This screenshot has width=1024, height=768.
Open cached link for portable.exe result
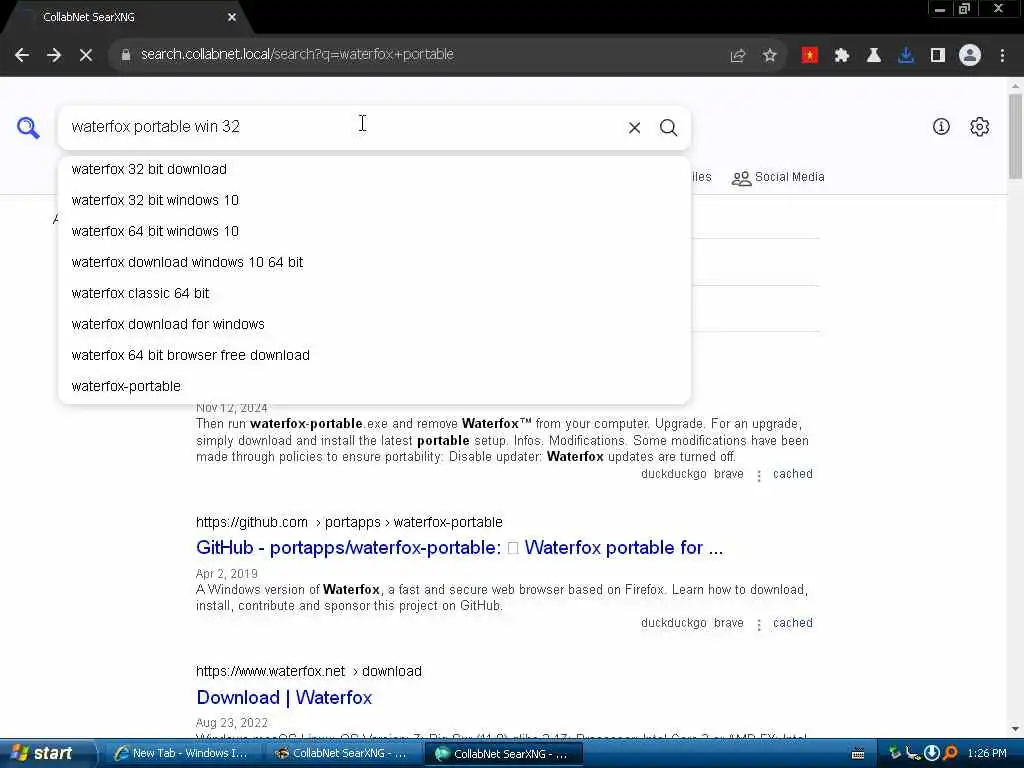793,474
